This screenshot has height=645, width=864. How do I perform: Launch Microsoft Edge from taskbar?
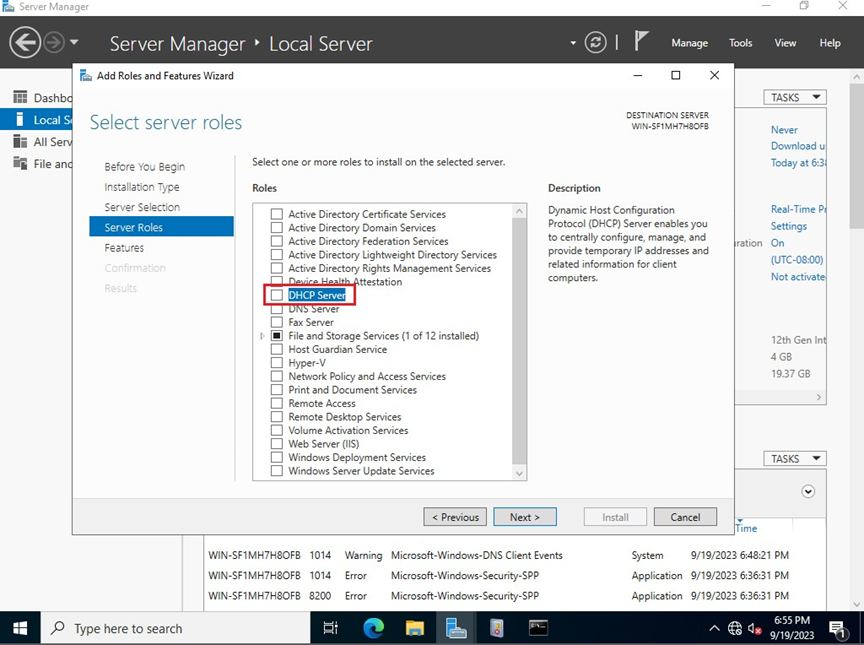(x=374, y=628)
